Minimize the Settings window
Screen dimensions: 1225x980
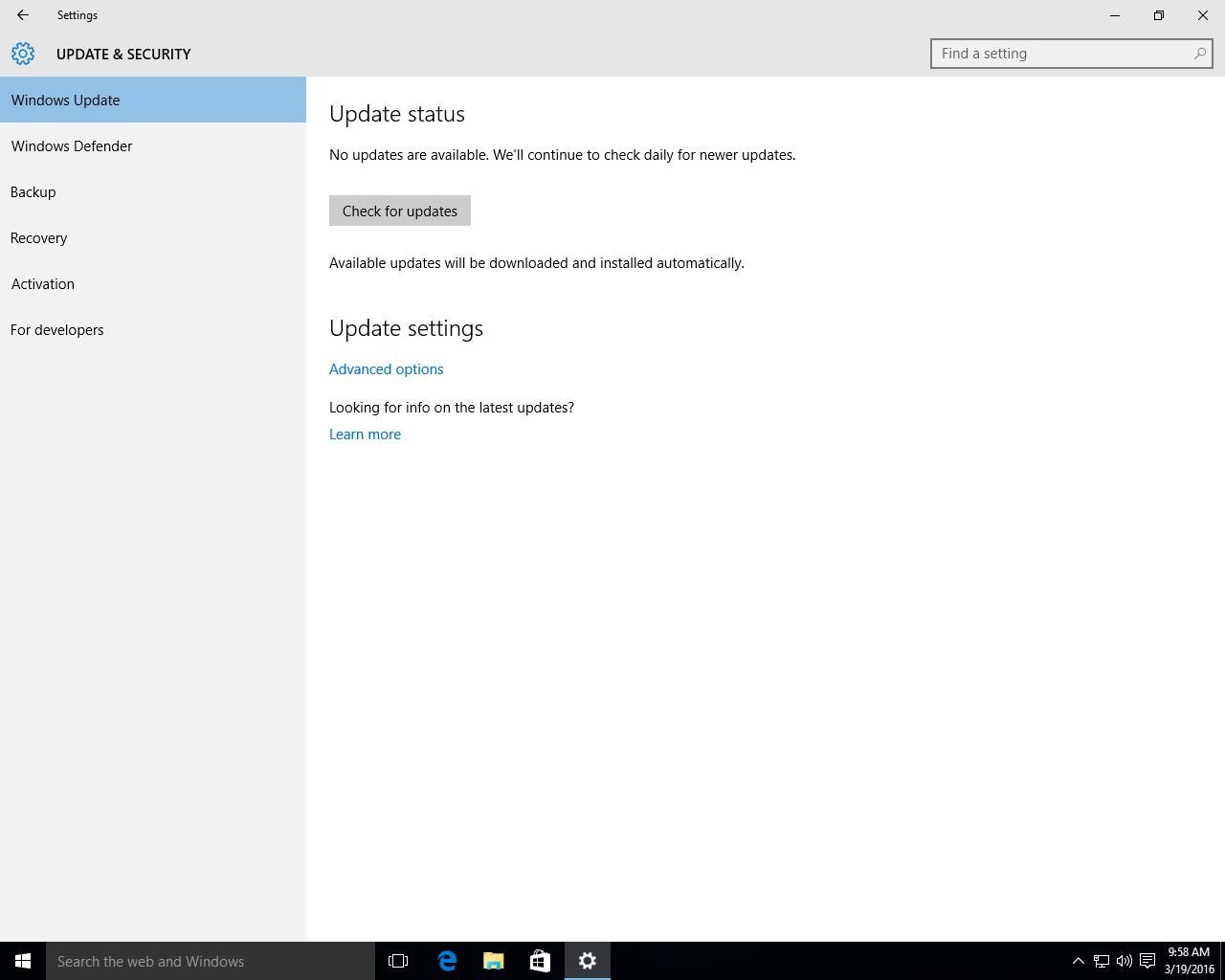click(1115, 15)
